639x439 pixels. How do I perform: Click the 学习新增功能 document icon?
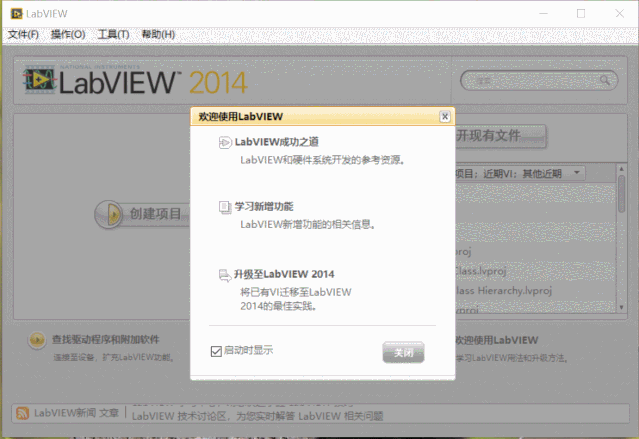[225, 207]
